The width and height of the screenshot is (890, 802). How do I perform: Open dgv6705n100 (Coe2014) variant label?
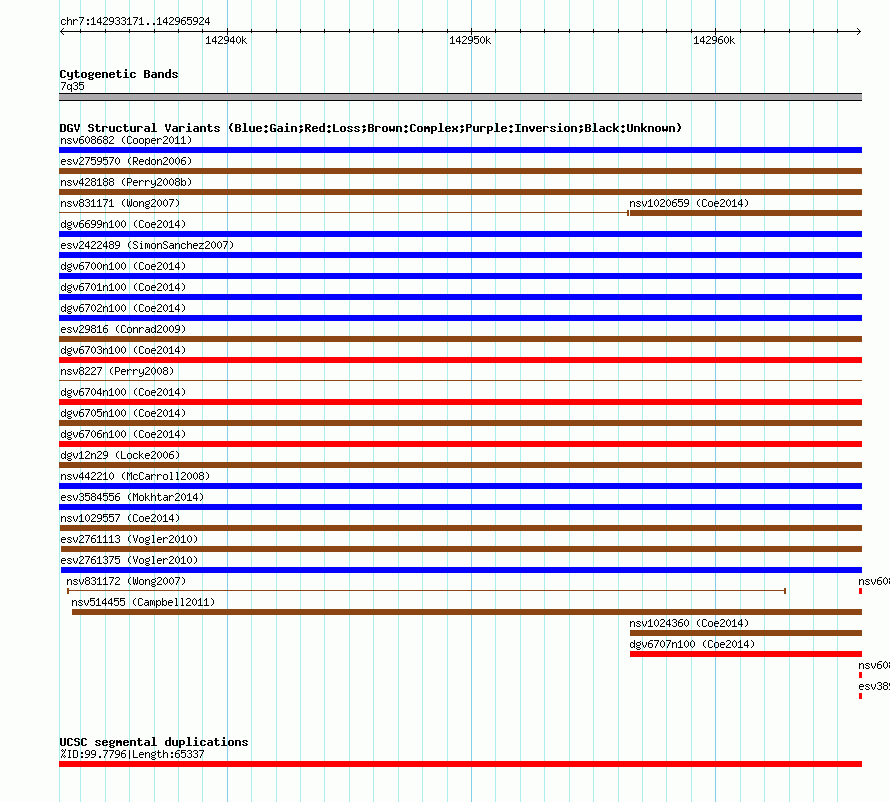123,413
